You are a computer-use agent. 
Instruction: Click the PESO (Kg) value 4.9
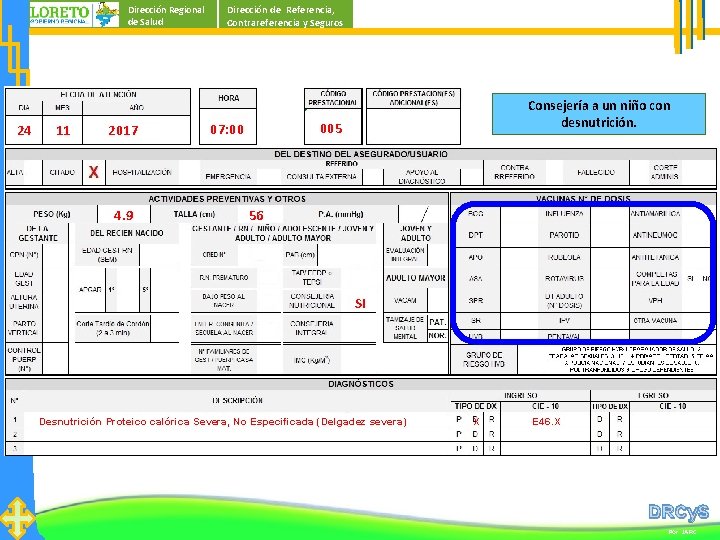(124, 215)
